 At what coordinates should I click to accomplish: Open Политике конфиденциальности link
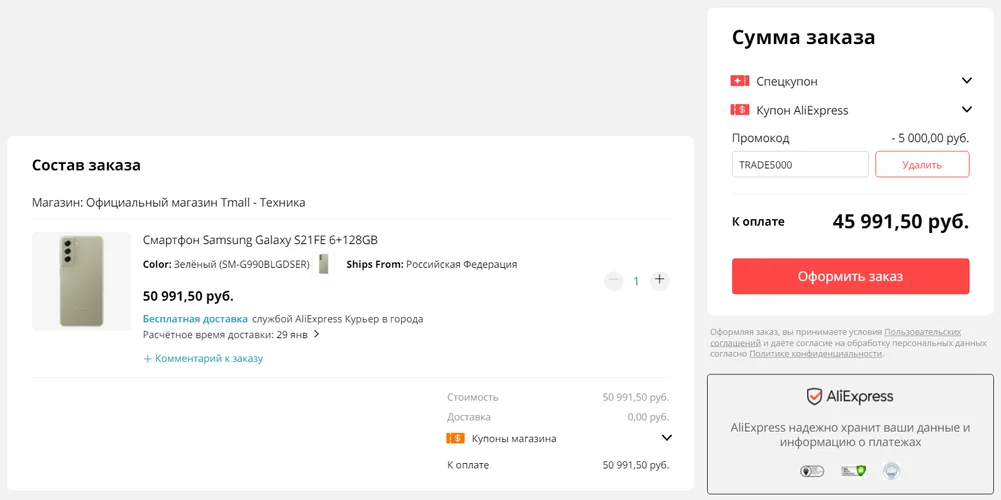point(815,354)
